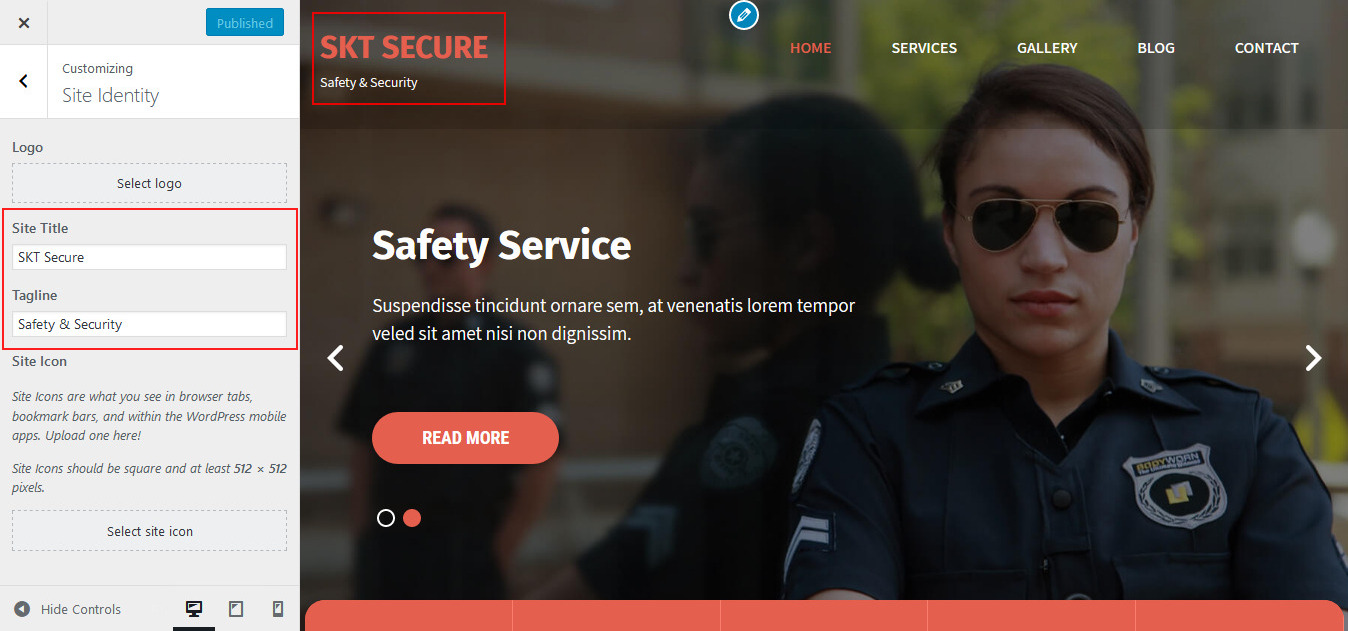Switch to desktop preview device icon

click(194, 609)
